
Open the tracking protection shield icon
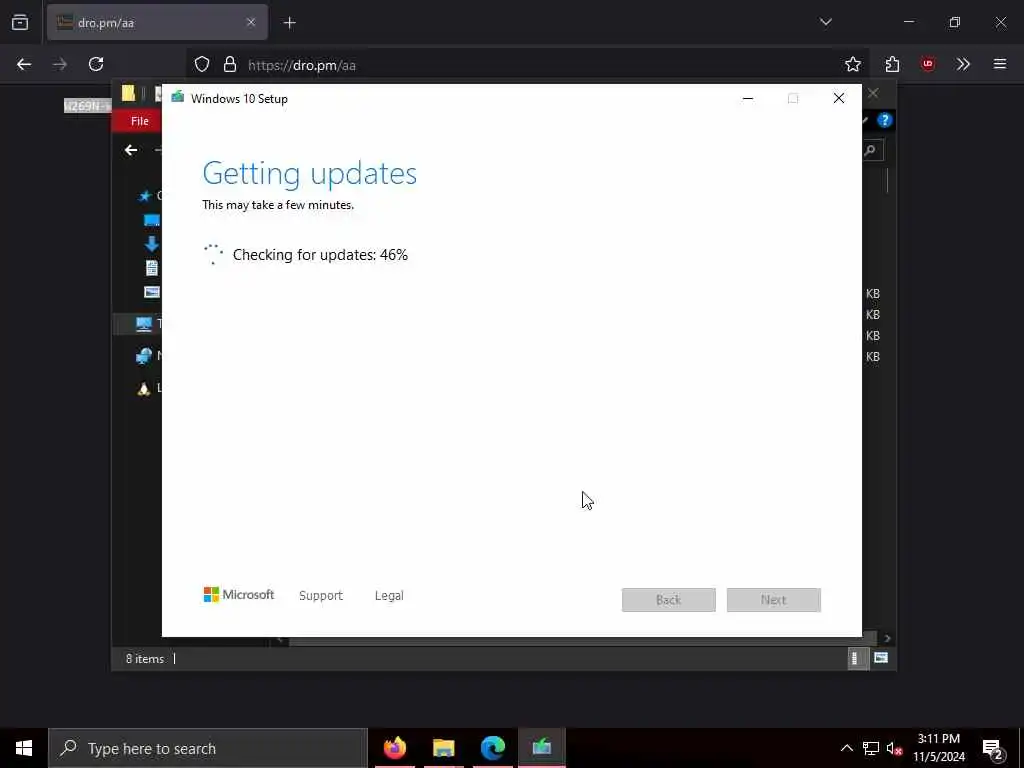click(202, 64)
